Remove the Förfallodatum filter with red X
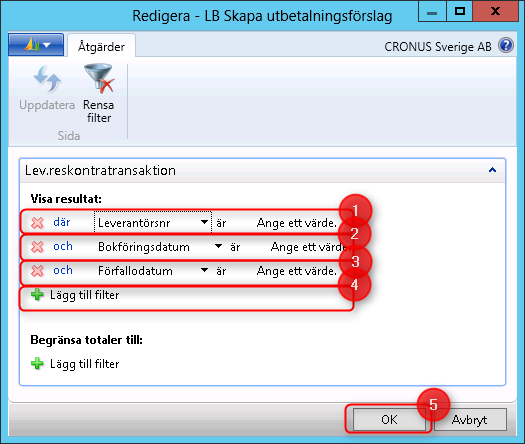525x444 pixels. coord(37,271)
